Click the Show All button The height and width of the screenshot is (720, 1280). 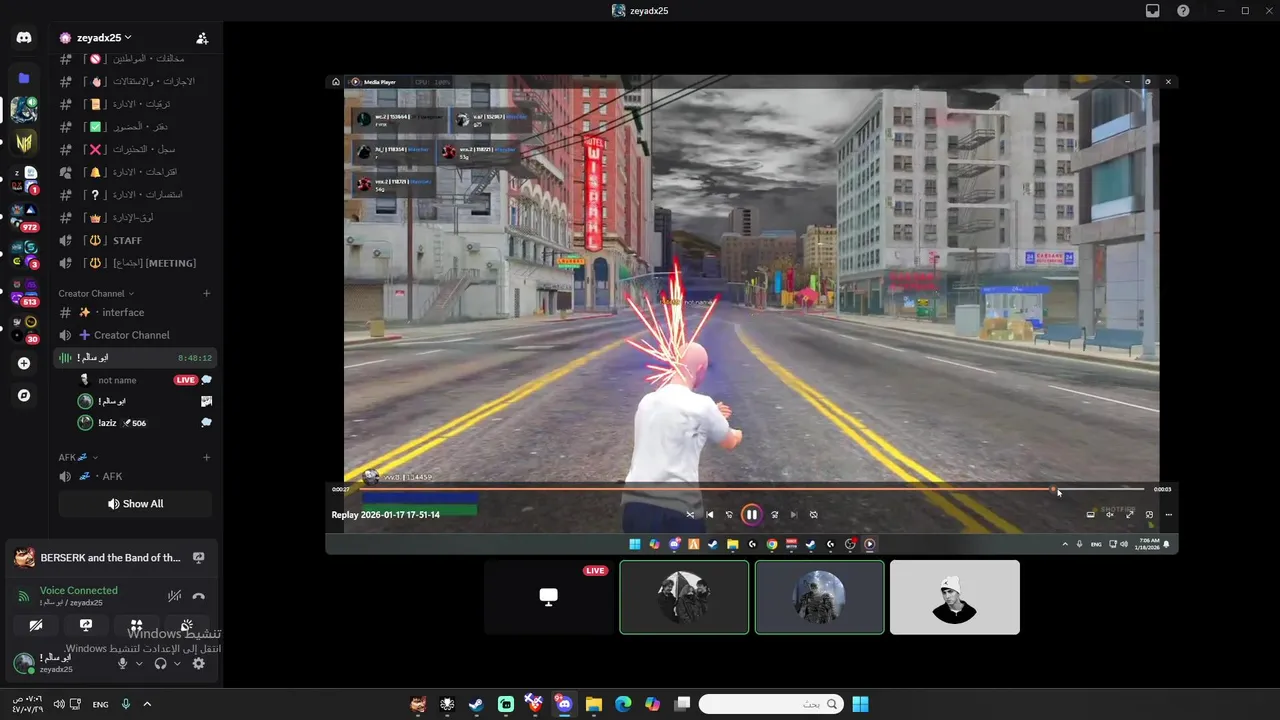point(135,504)
